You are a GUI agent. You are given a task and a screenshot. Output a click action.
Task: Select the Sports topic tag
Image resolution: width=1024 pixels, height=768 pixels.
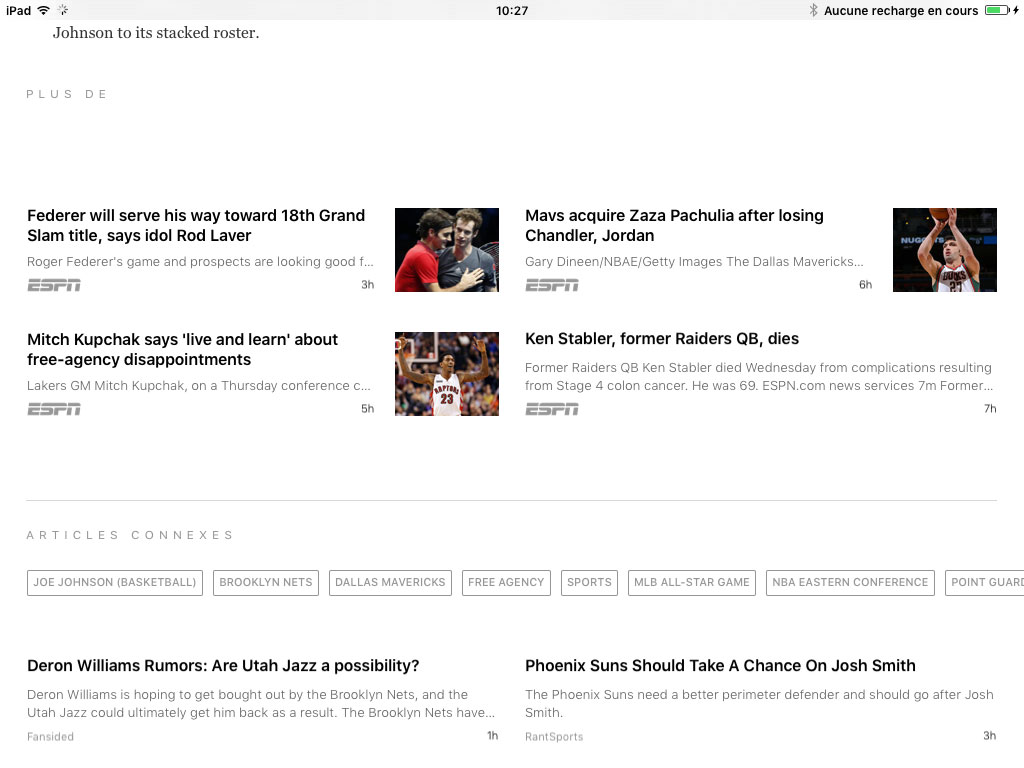589,583
